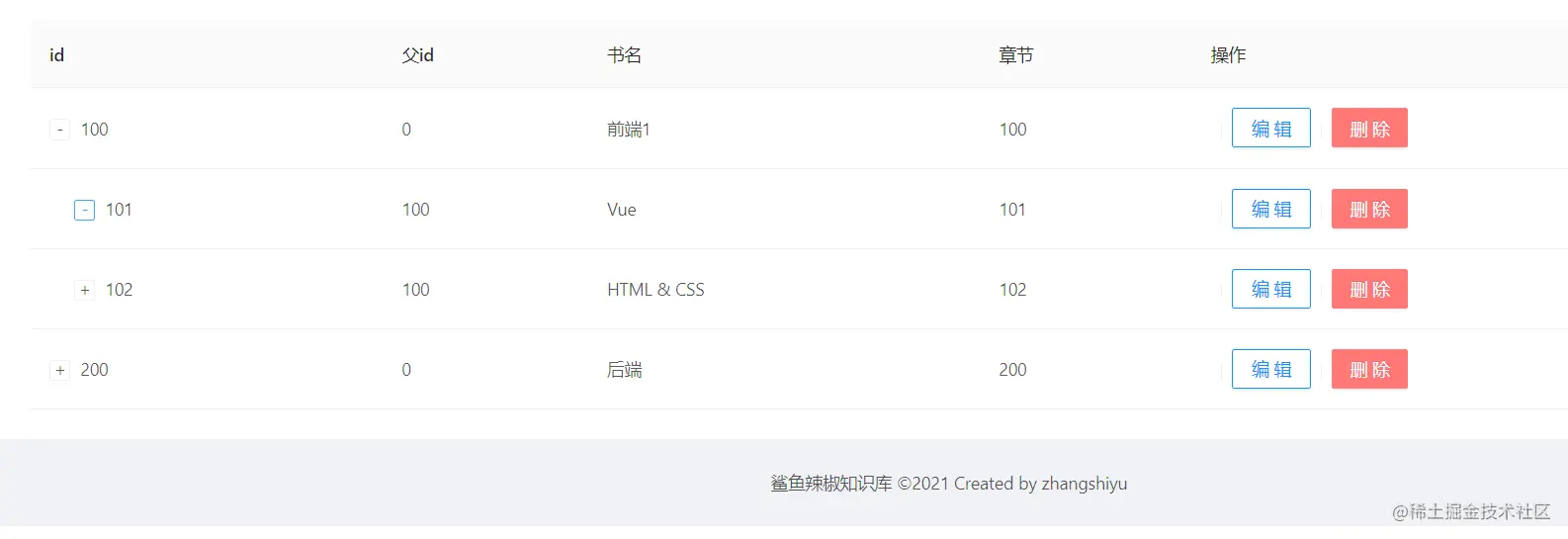Screen dimensions: 1568x539
Task: Click the 章节 column header
Action: [x=1015, y=55]
